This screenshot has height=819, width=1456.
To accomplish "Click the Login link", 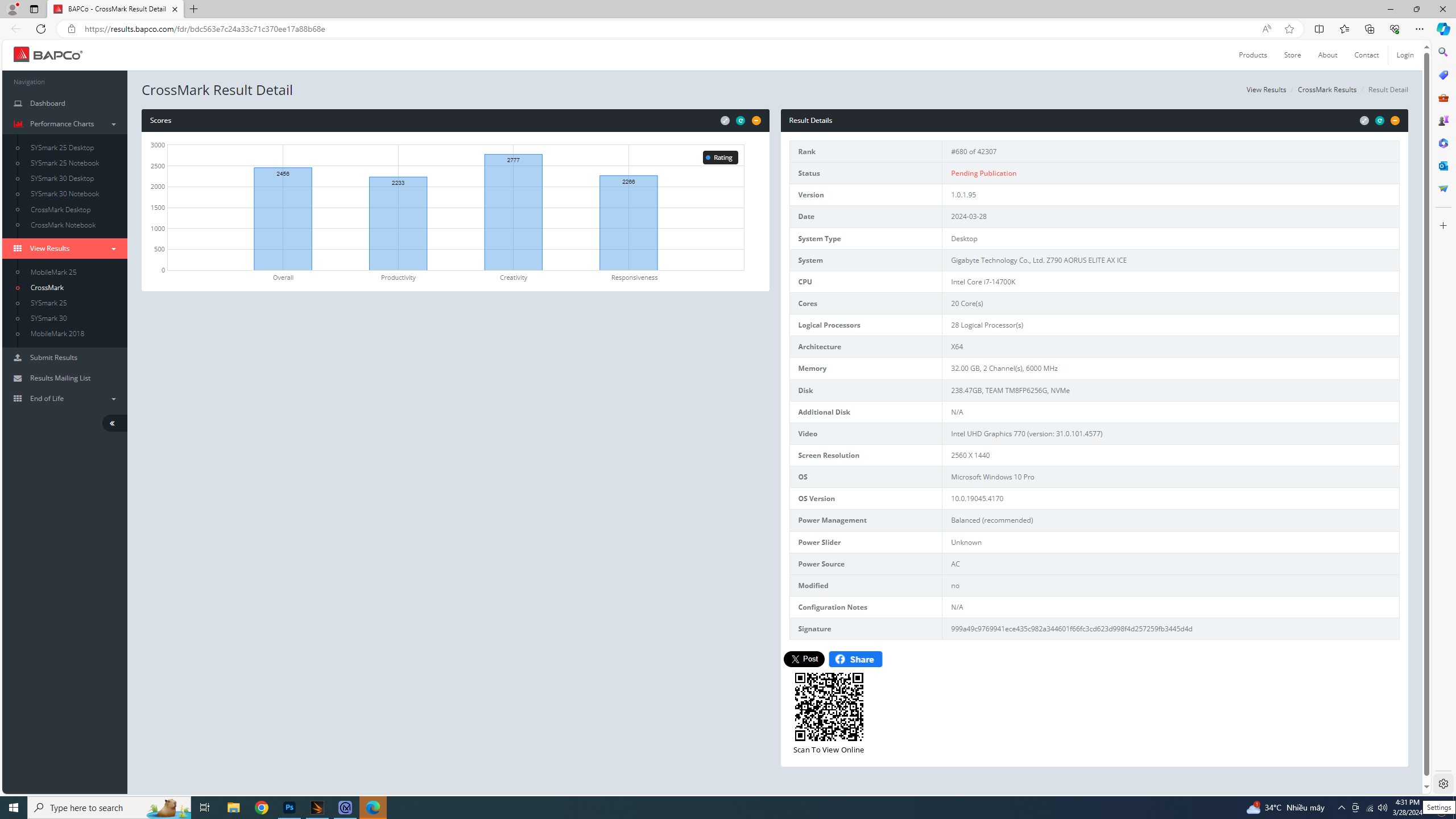I will [1405, 55].
